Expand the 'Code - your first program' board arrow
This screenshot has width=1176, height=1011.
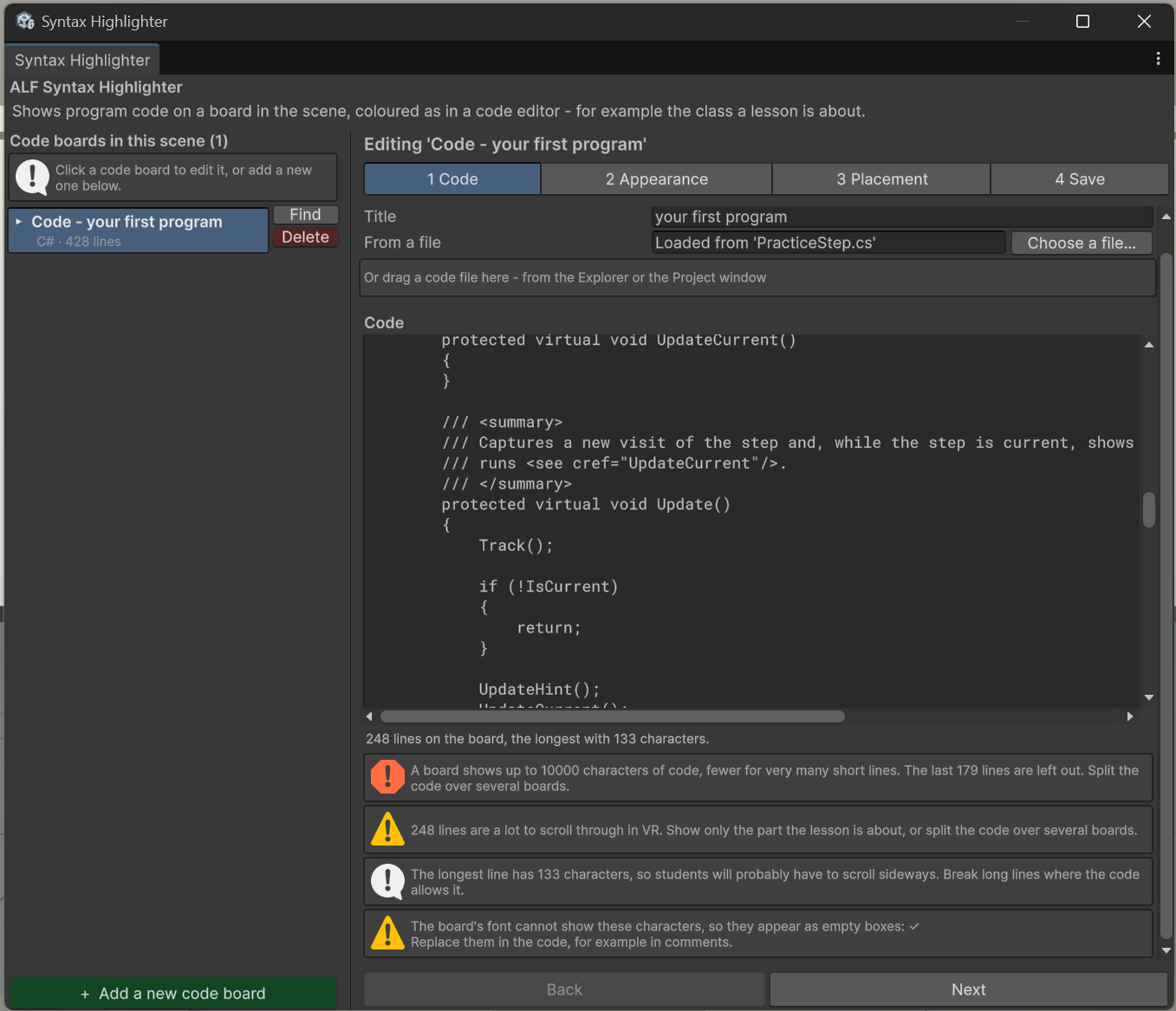pyautogui.click(x=19, y=222)
